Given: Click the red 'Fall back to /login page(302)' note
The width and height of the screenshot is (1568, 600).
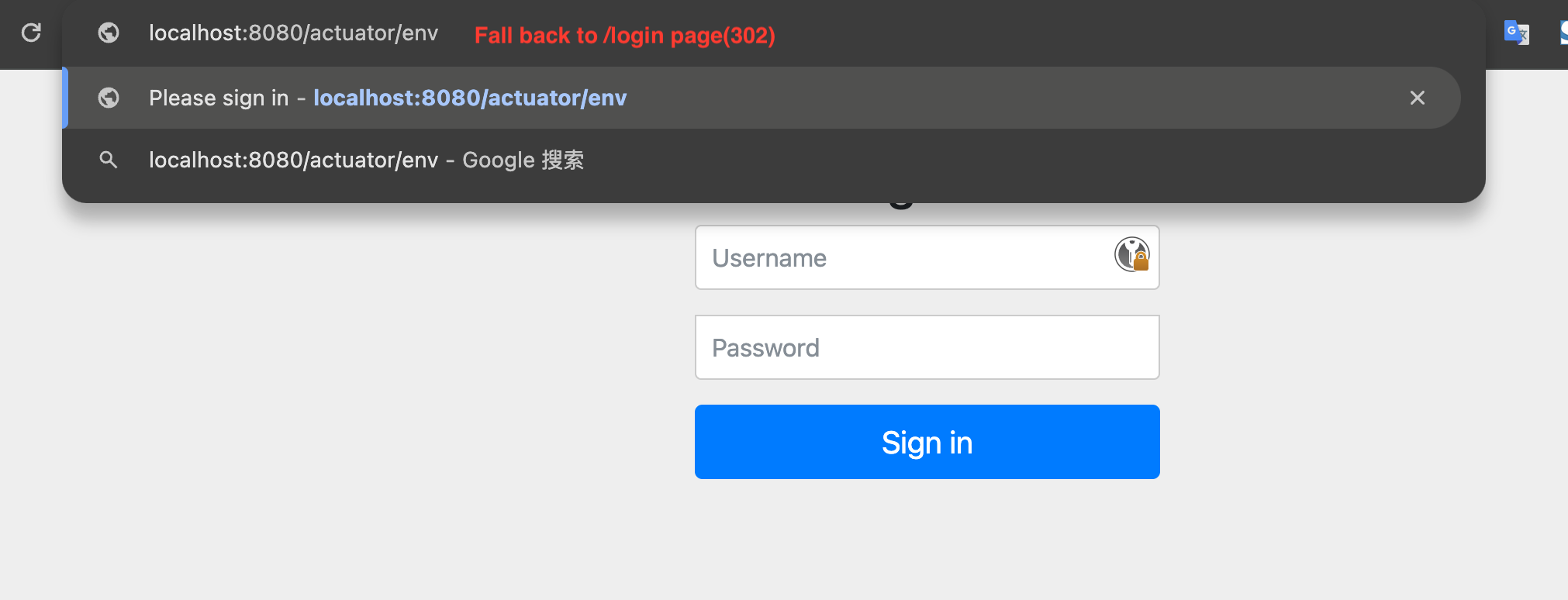Looking at the screenshot, I should pyautogui.click(x=624, y=36).
